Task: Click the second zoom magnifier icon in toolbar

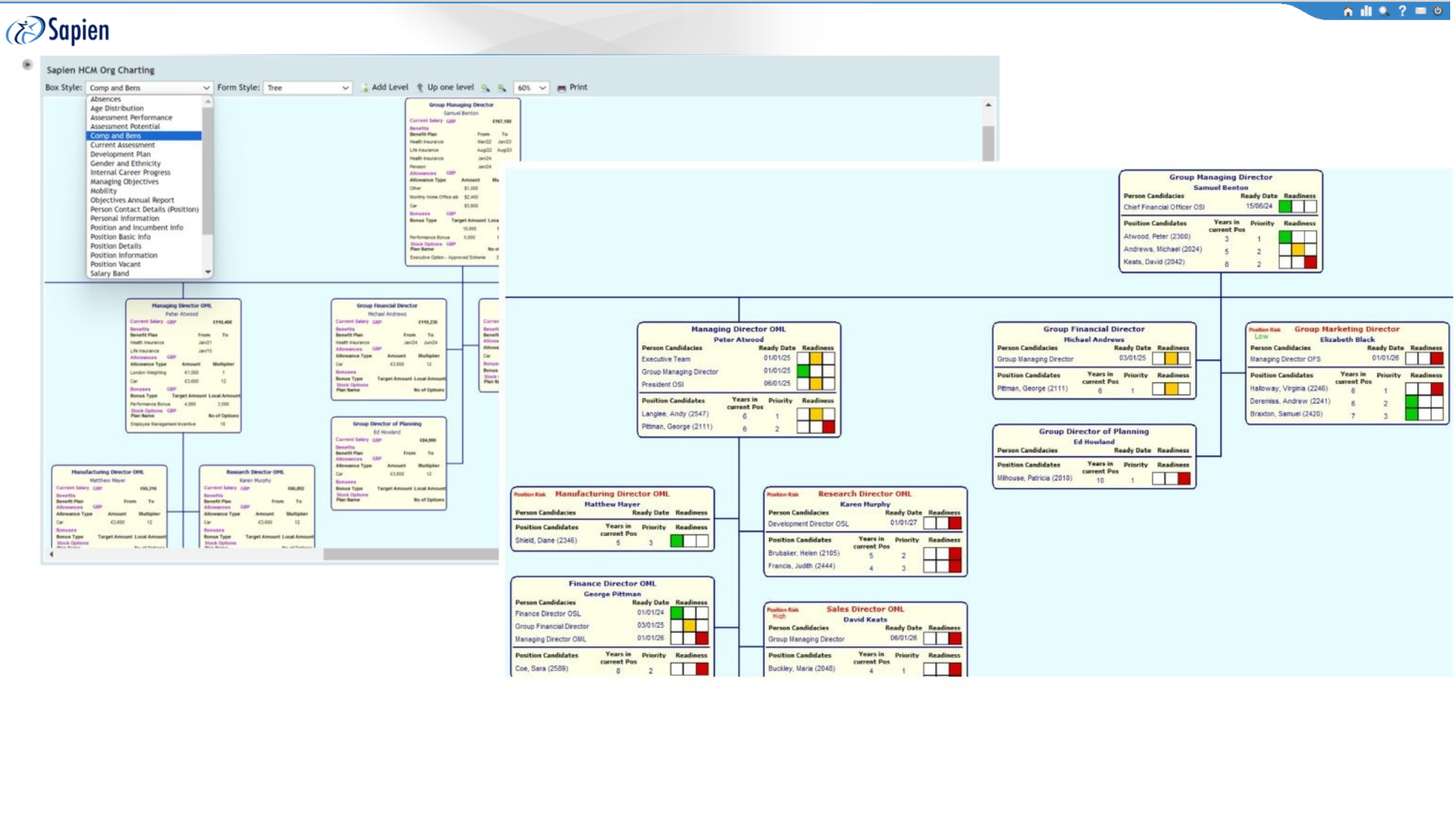Action: pos(502,88)
